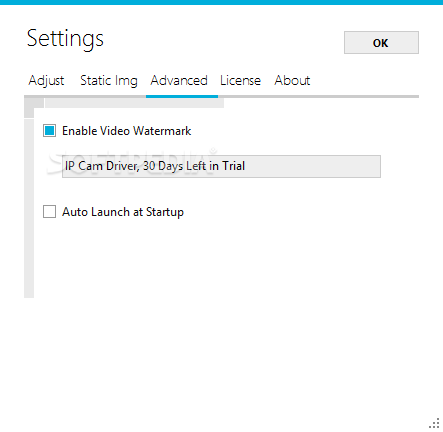Viewport: 443px width, 432px height.
Task: Switch to the Adjust tab
Action: [46, 81]
